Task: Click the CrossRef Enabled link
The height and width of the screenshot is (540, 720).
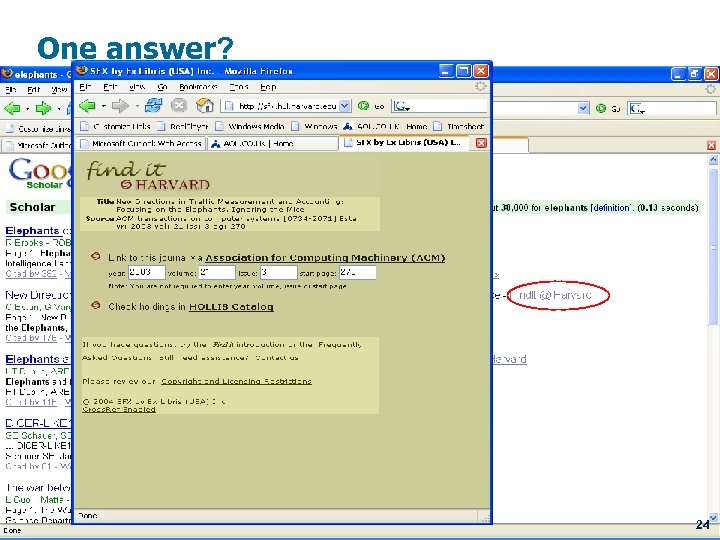Action: [119, 409]
